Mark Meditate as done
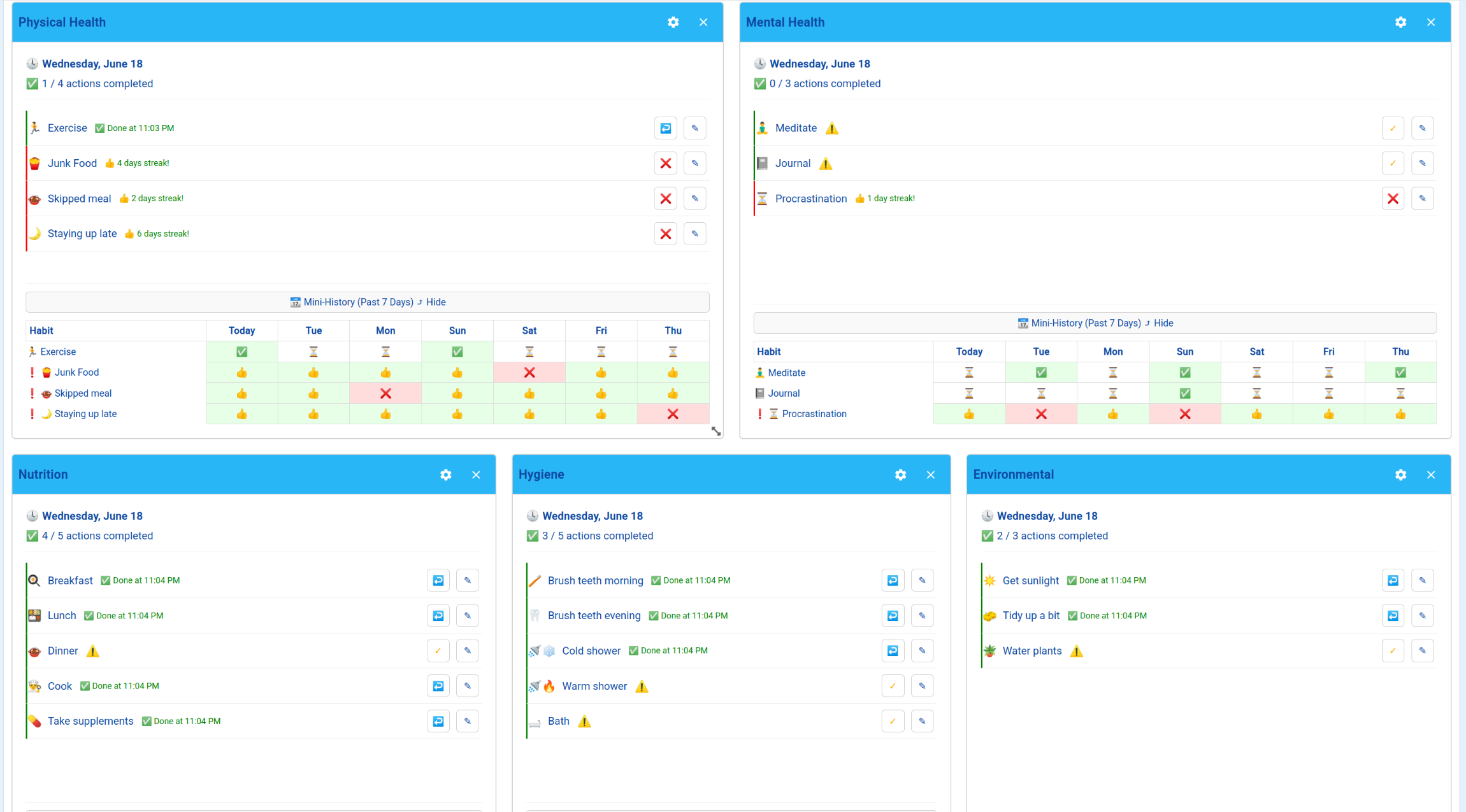The width and height of the screenshot is (1466, 812). click(1393, 128)
